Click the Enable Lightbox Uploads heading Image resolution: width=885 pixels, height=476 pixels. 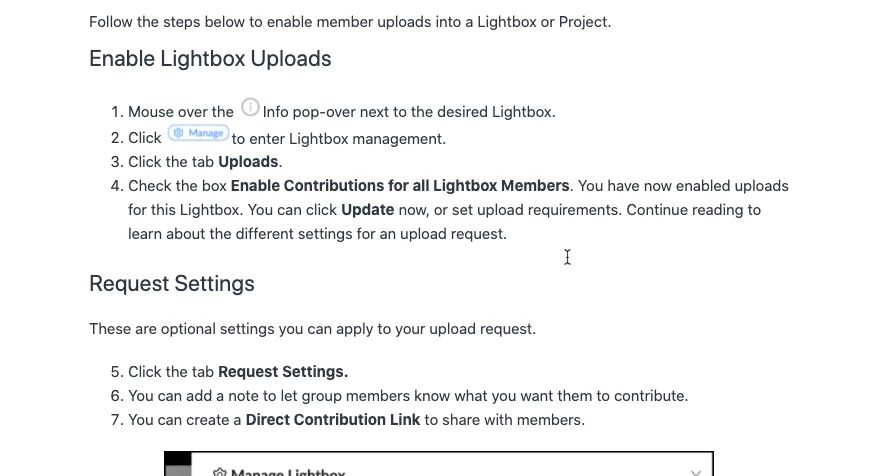(x=210, y=59)
